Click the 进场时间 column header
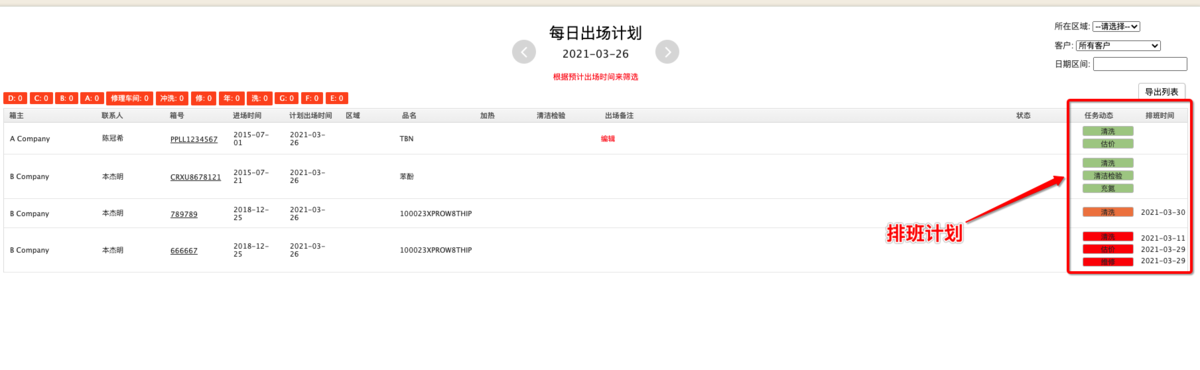Image resolution: width=1200 pixels, height=370 pixels. click(x=248, y=115)
